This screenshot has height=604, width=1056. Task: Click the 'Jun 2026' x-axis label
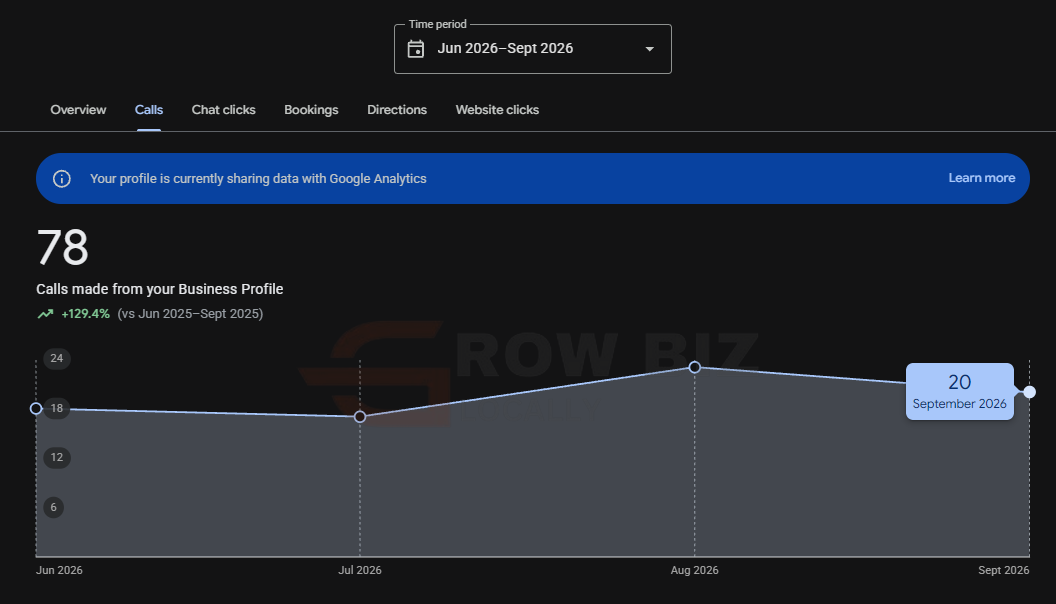[59, 570]
